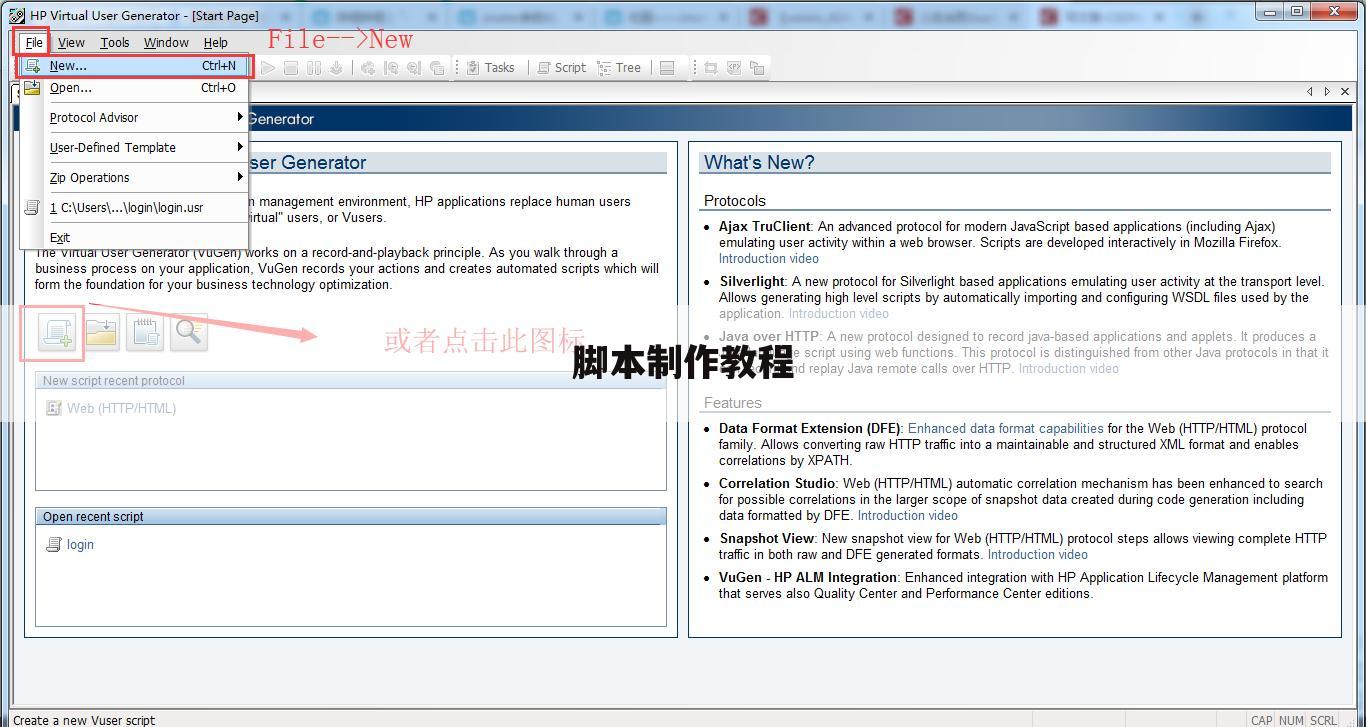Switch to Script view in toolbar
1366x727 pixels.
(561, 68)
